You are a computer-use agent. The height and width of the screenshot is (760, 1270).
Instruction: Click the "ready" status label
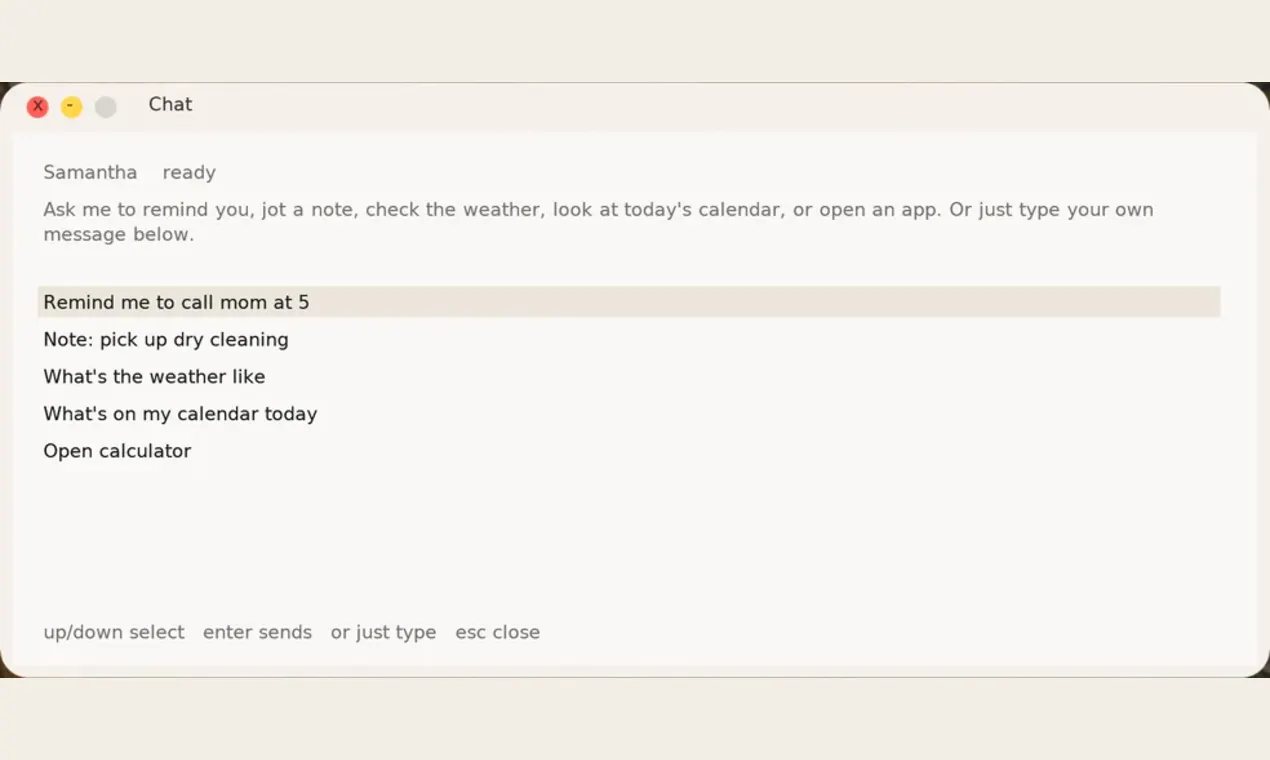pos(189,172)
